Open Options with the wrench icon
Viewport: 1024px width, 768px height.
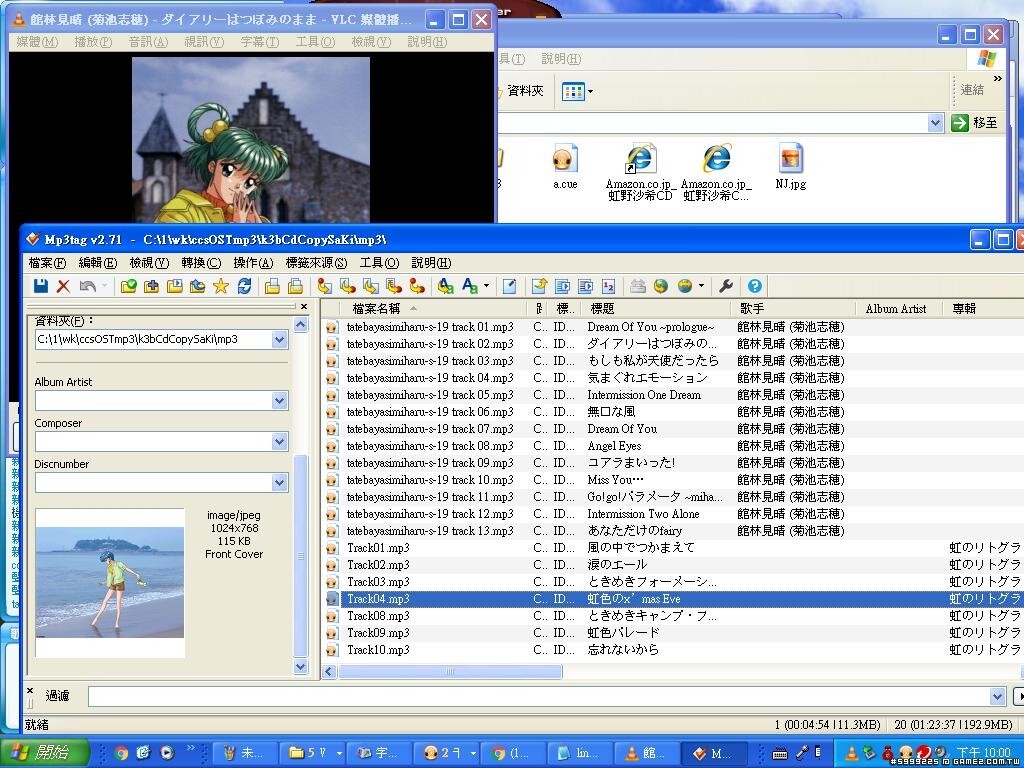click(x=727, y=286)
